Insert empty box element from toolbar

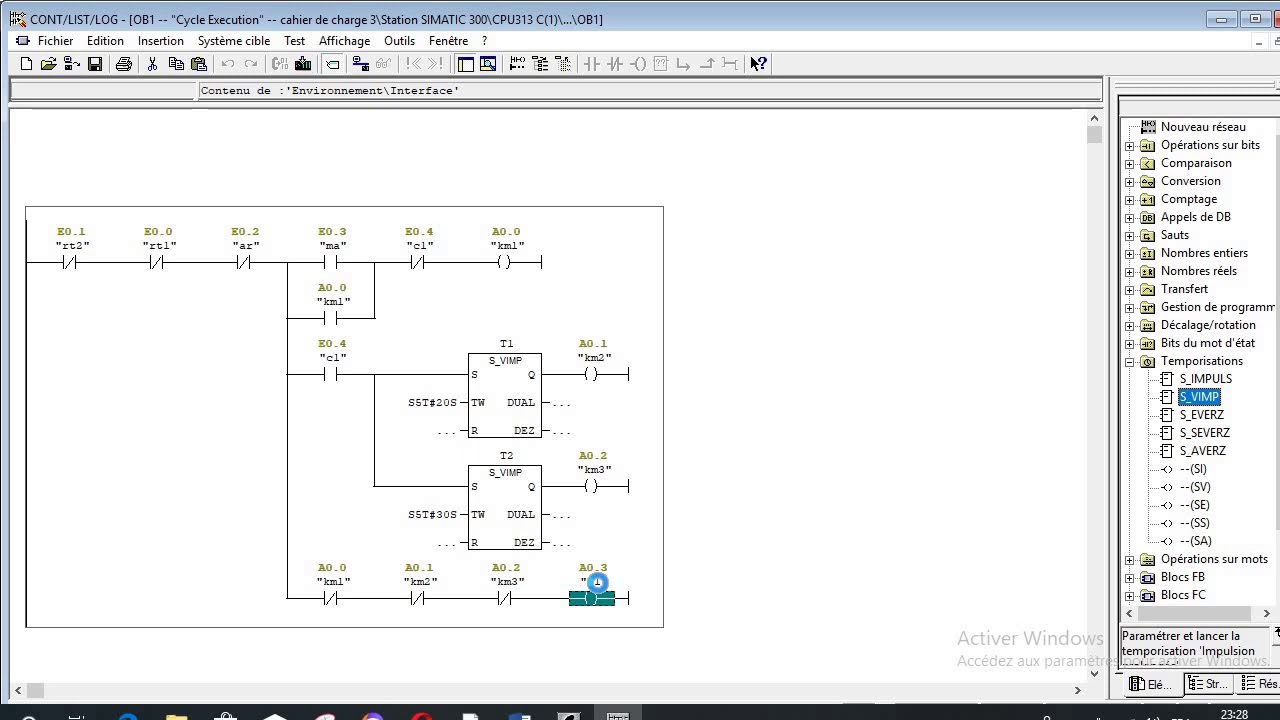(661, 64)
